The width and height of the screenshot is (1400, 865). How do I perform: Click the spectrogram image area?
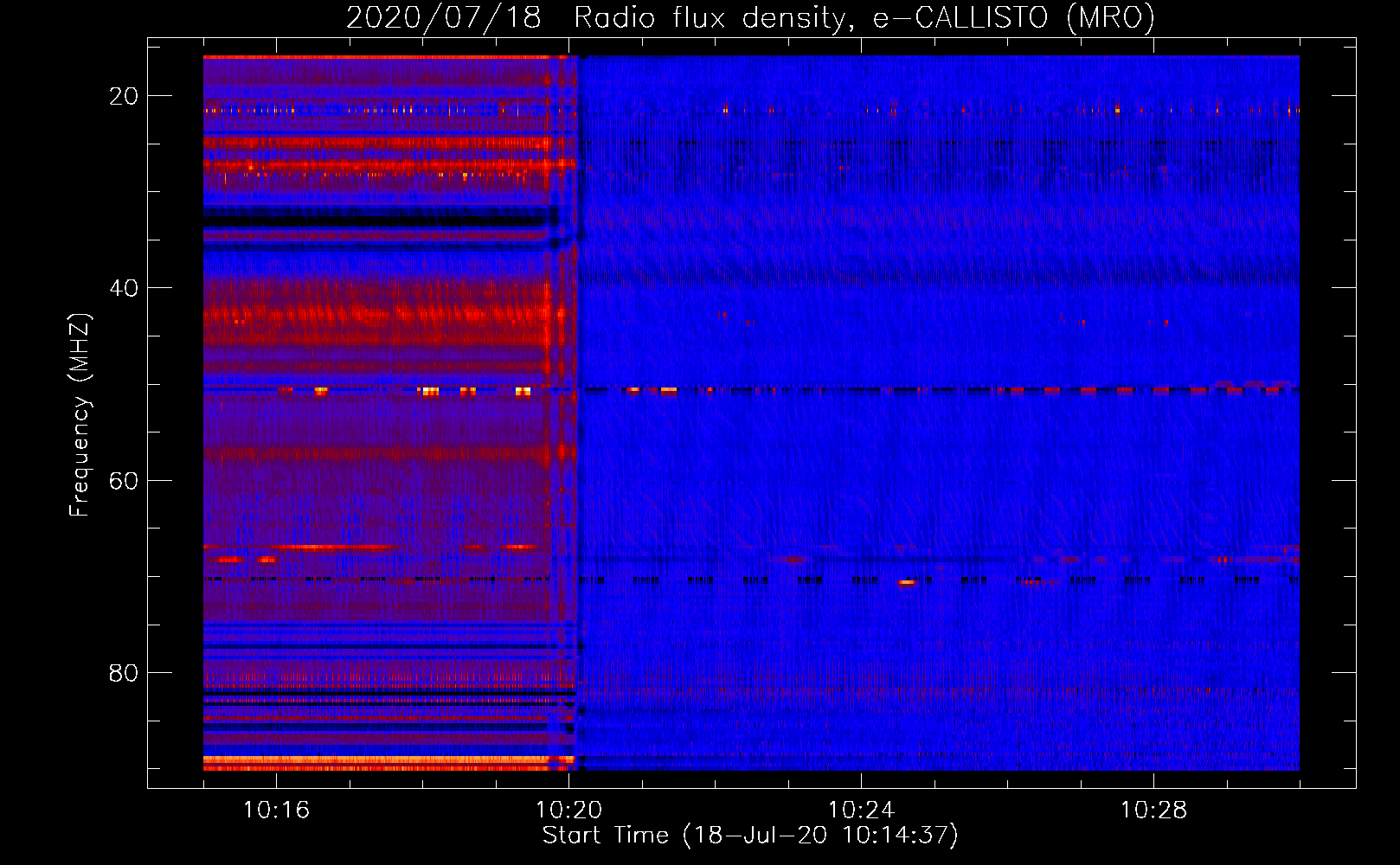click(x=751, y=413)
